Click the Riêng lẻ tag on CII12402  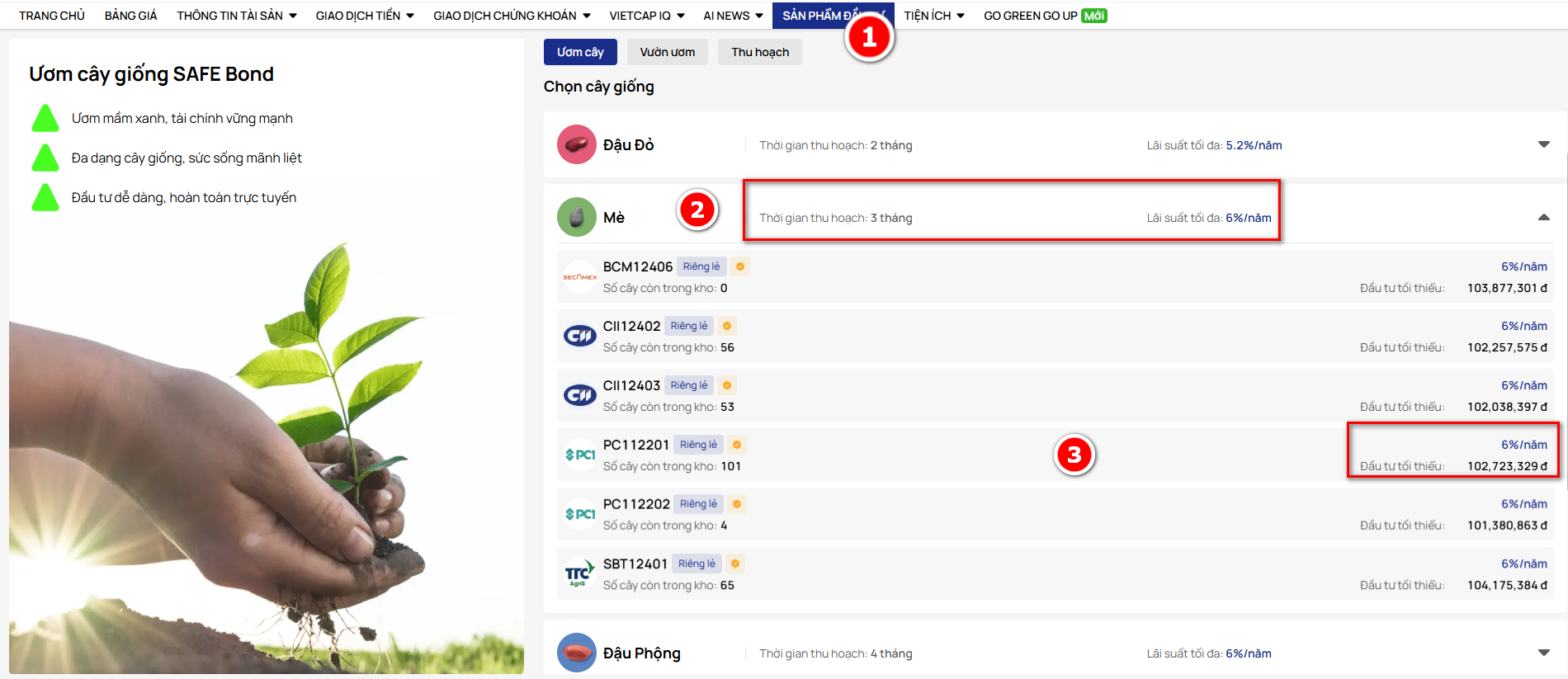tap(689, 326)
